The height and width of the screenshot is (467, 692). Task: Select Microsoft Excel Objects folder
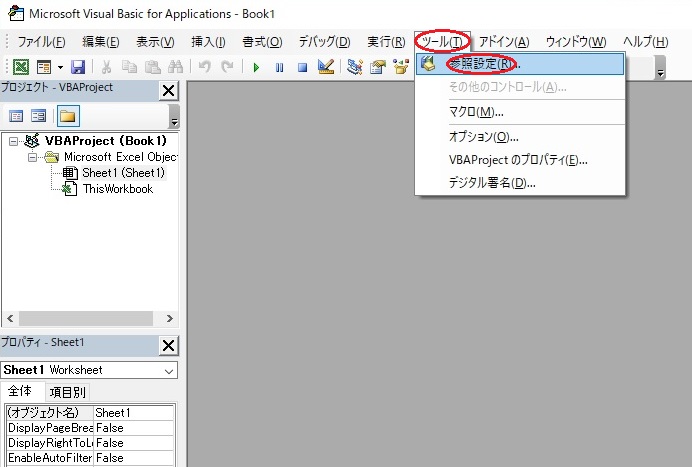point(120,157)
